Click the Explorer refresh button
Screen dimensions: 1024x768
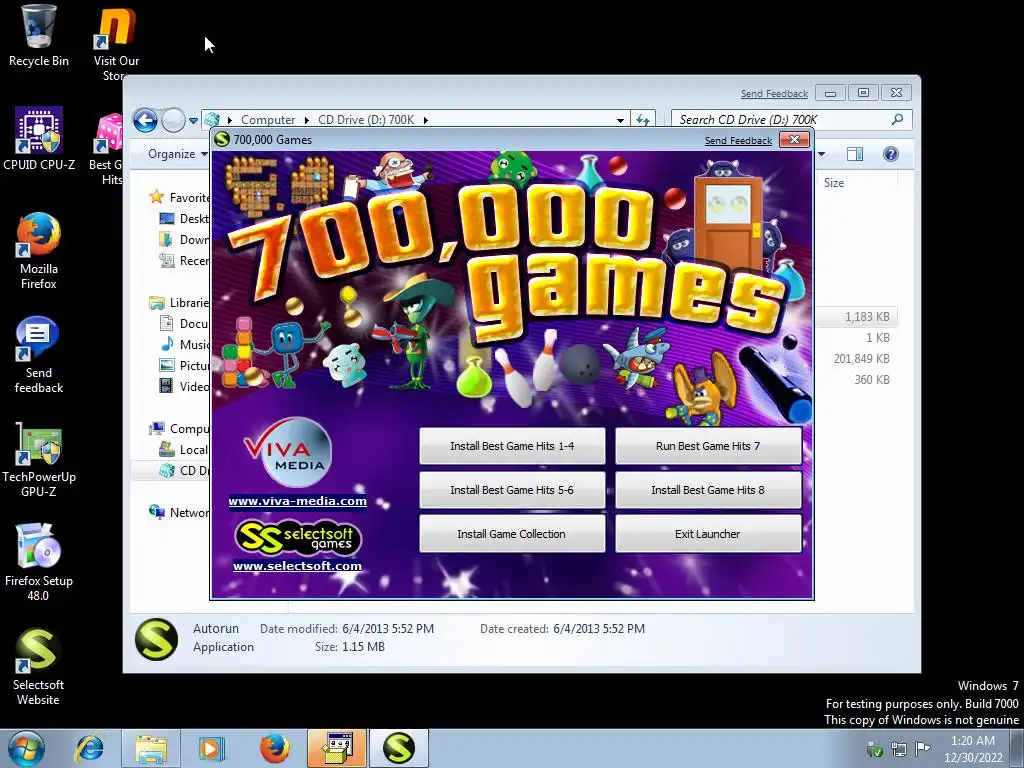(x=643, y=120)
